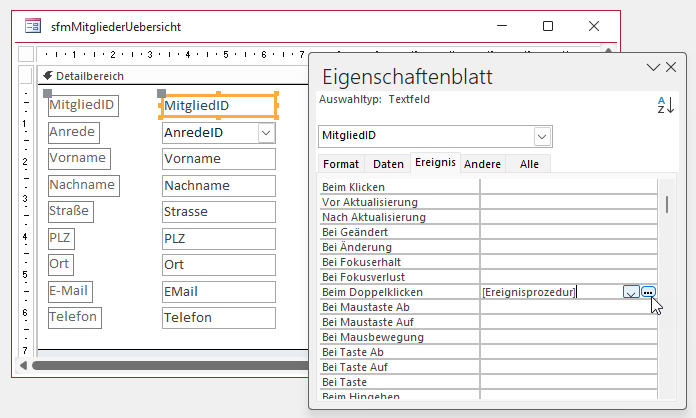Screen dimensions: 696x418
Task: Click the left scroll arrow of the form
Action: click(23, 366)
